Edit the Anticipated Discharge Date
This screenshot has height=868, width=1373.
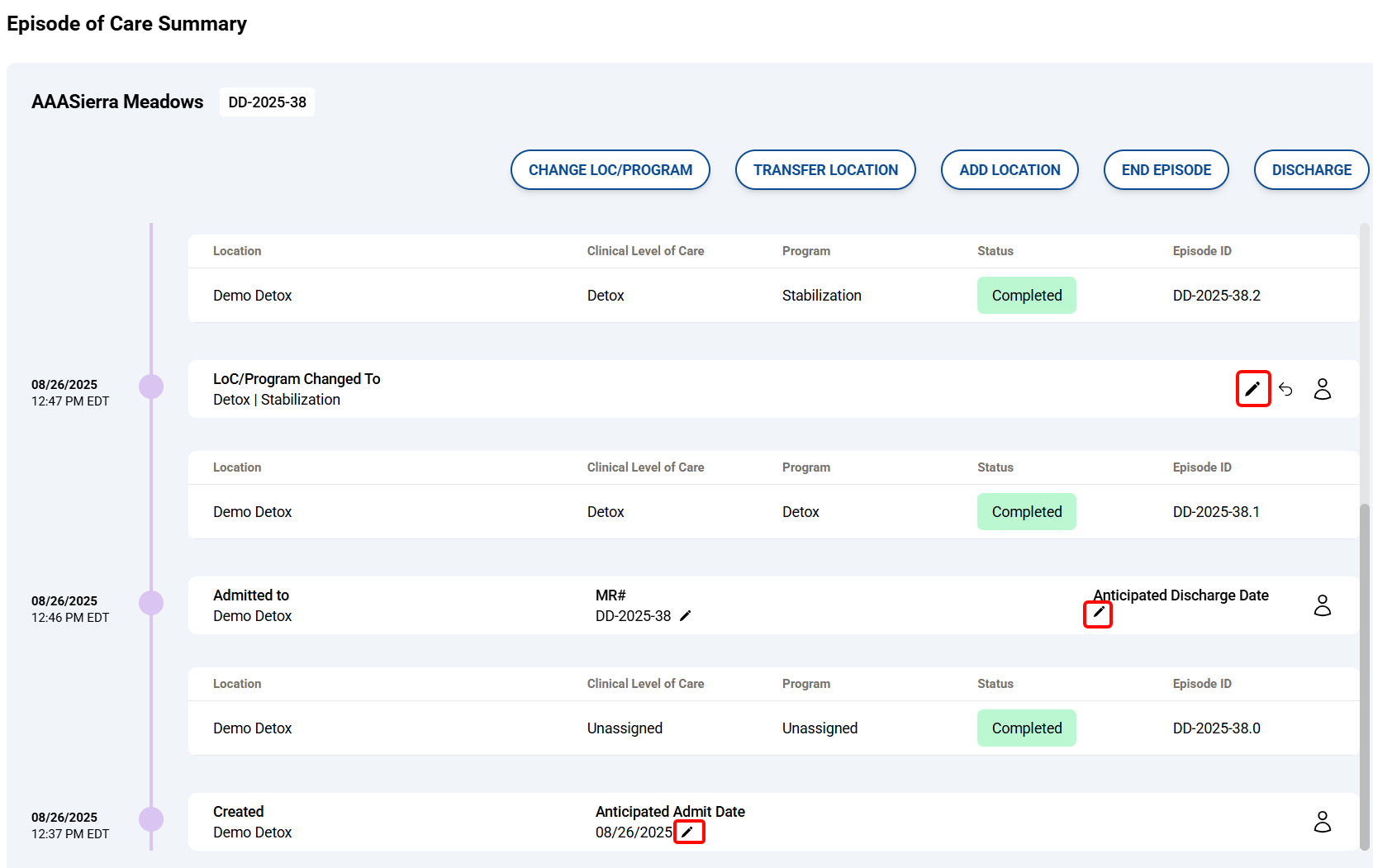coord(1098,614)
